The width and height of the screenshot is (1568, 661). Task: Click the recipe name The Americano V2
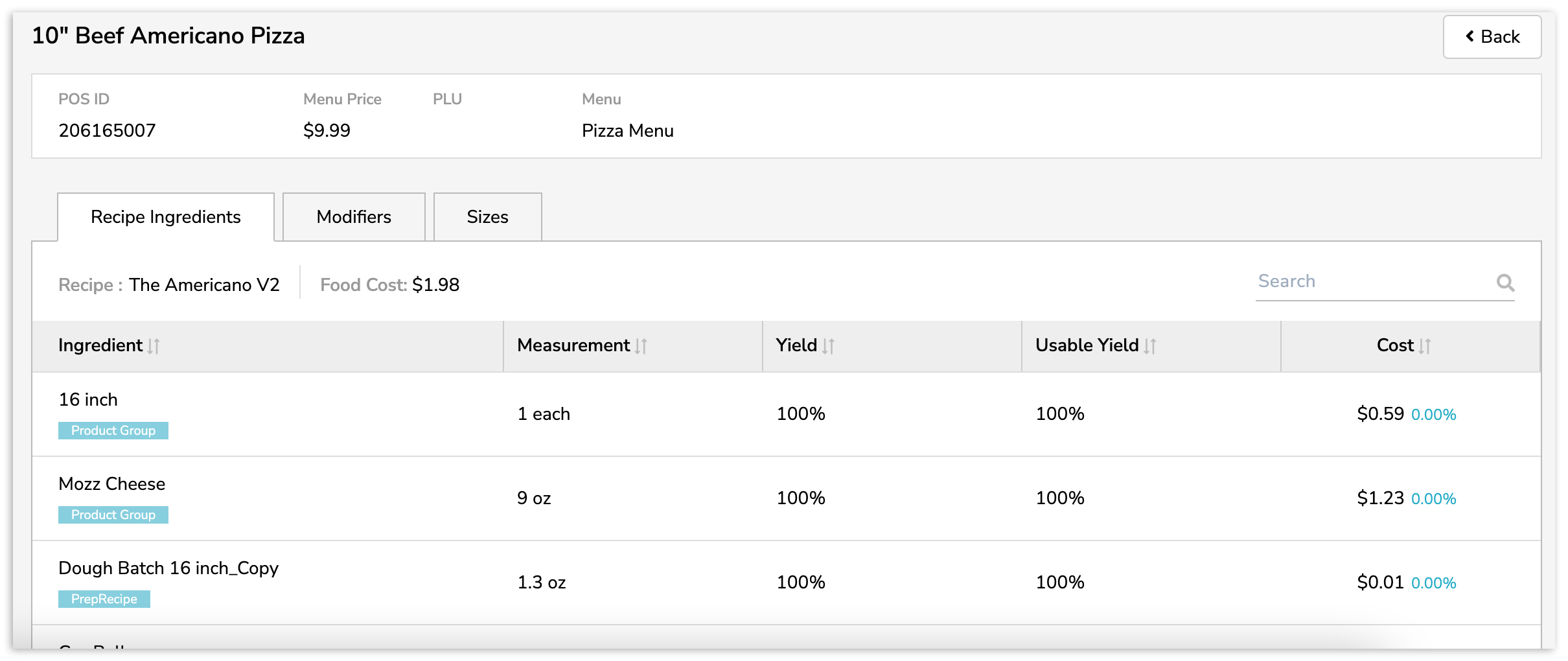[205, 284]
